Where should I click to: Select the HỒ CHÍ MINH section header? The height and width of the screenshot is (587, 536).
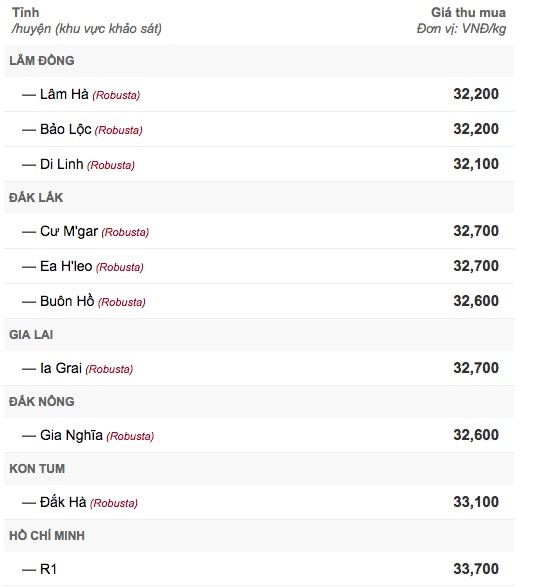[x=47, y=536]
